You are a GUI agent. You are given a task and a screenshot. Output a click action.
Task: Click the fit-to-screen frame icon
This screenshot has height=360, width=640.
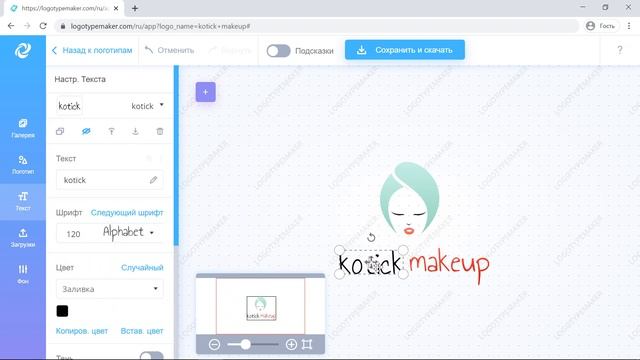point(307,344)
